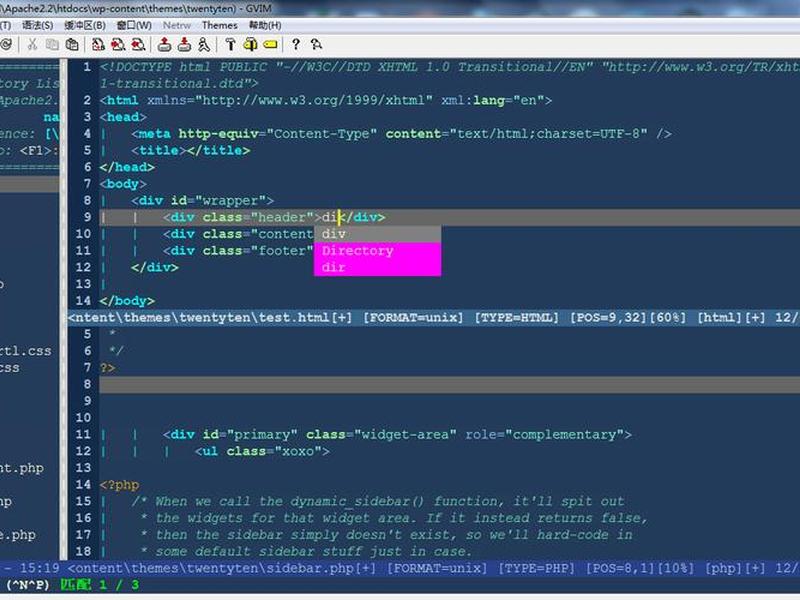
Task: Click the Load Session toolbar icon
Action: [x=164, y=45]
